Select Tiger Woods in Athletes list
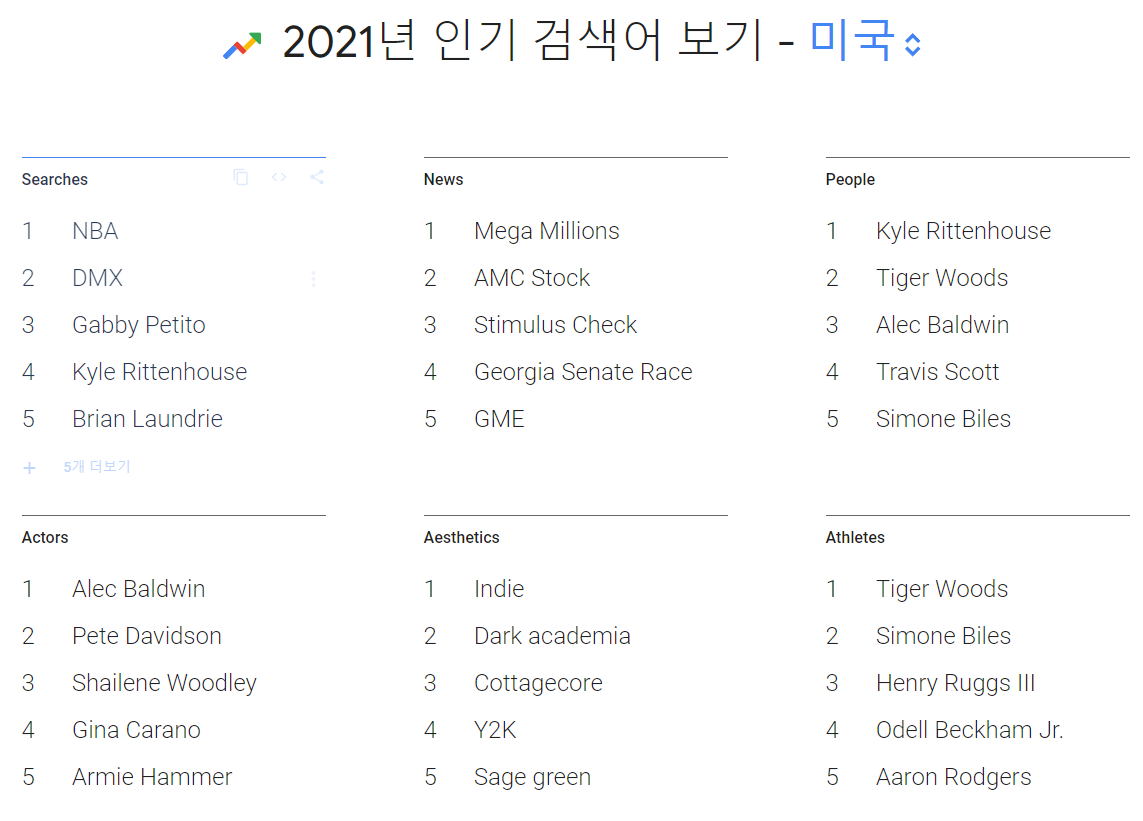The height and width of the screenshot is (821, 1143). [942, 589]
